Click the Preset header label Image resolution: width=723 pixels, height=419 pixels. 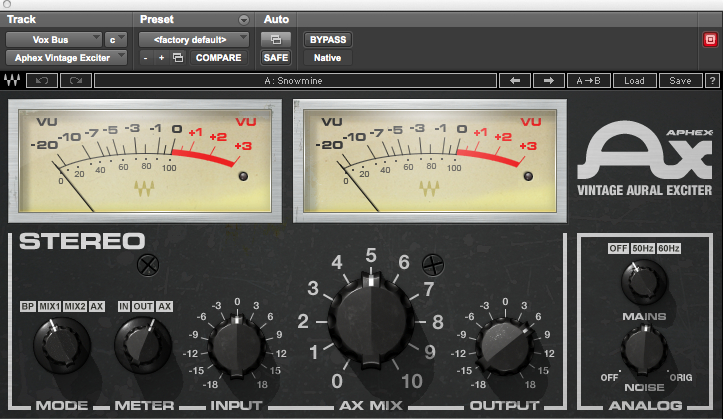coord(157,19)
